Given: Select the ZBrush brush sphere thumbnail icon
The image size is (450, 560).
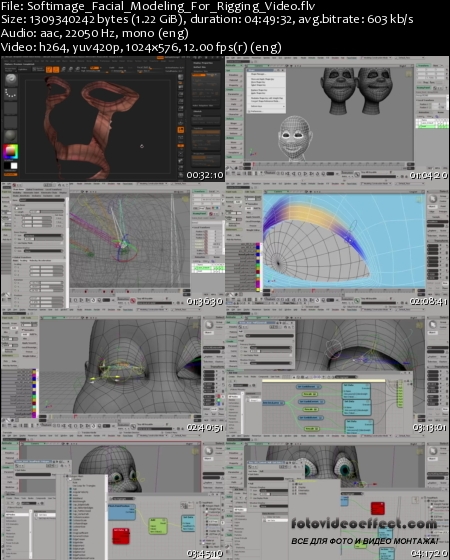Looking at the screenshot, I should 11,79.
